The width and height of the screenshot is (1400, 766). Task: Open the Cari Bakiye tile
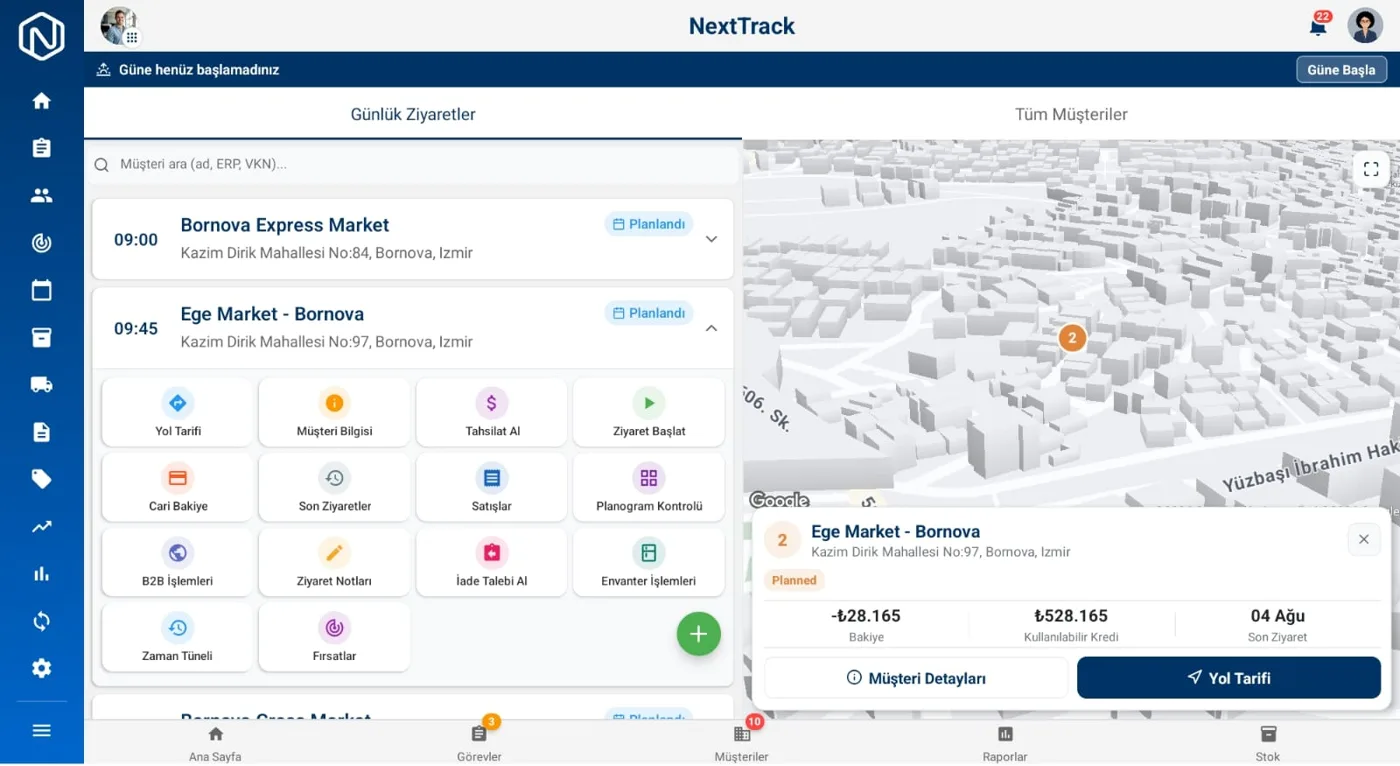pos(178,487)
